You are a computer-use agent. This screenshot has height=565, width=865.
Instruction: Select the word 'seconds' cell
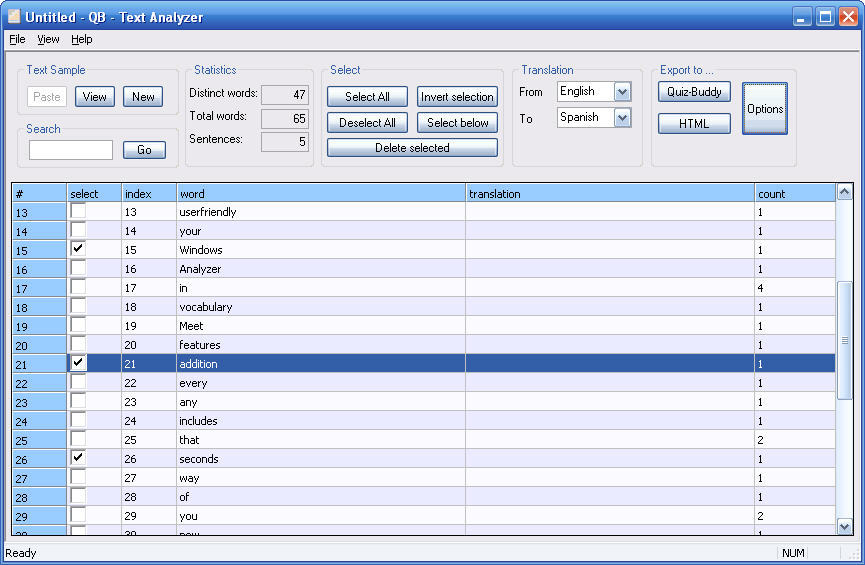tap(321, 459)
